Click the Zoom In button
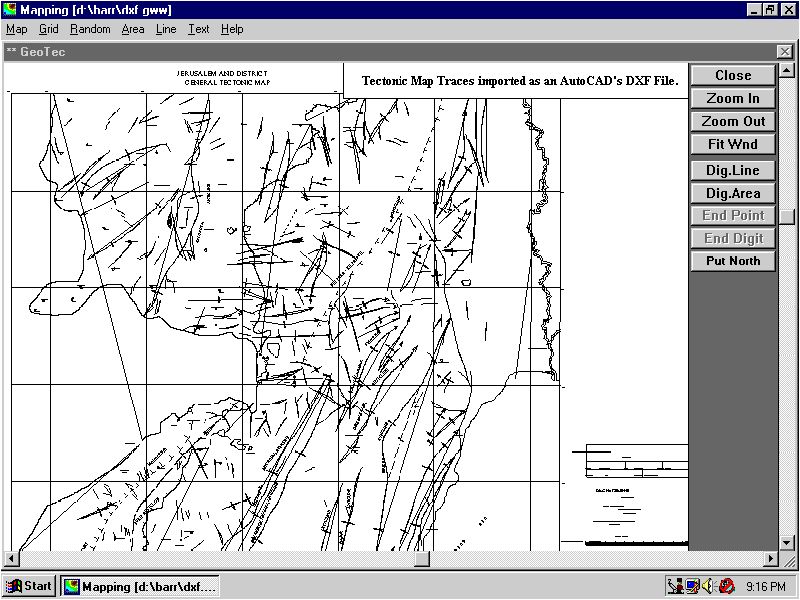Image resolution: width=800 pixels, height=600 pixels. click(733, 98)
